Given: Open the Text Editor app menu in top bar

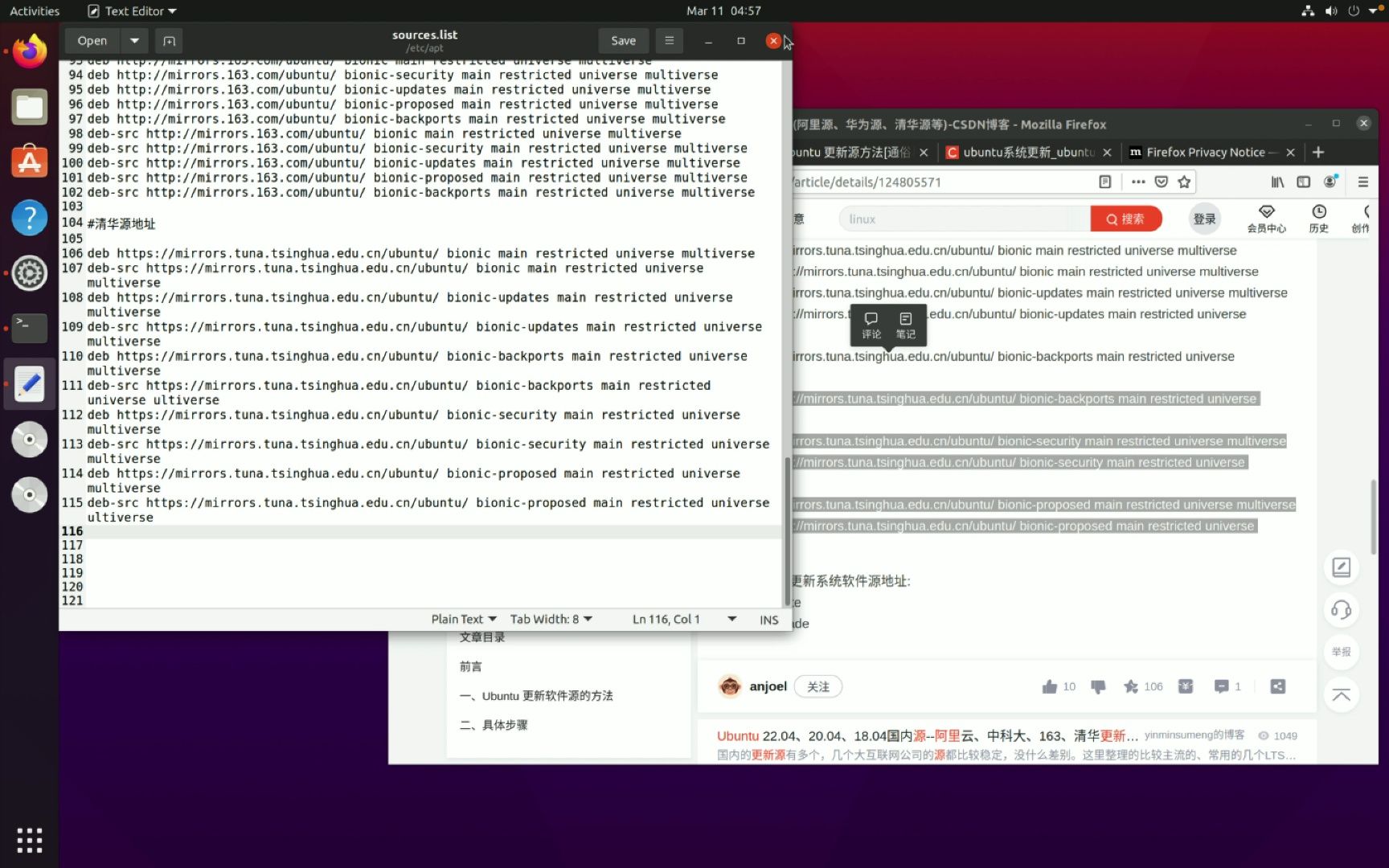Looking at the screenshot, I should tap(132, 11).
